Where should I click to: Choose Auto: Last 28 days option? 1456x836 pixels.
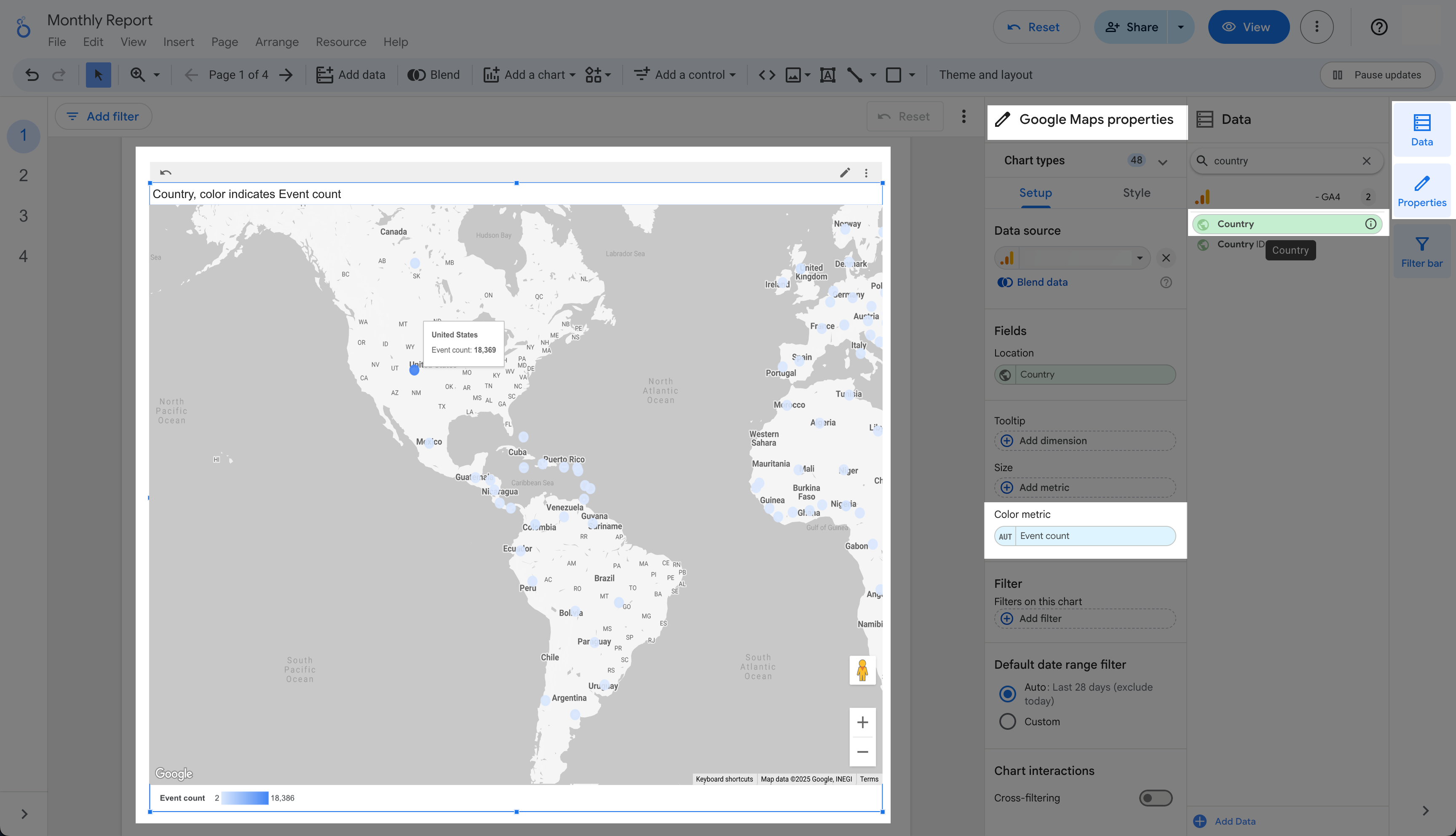1007,694
